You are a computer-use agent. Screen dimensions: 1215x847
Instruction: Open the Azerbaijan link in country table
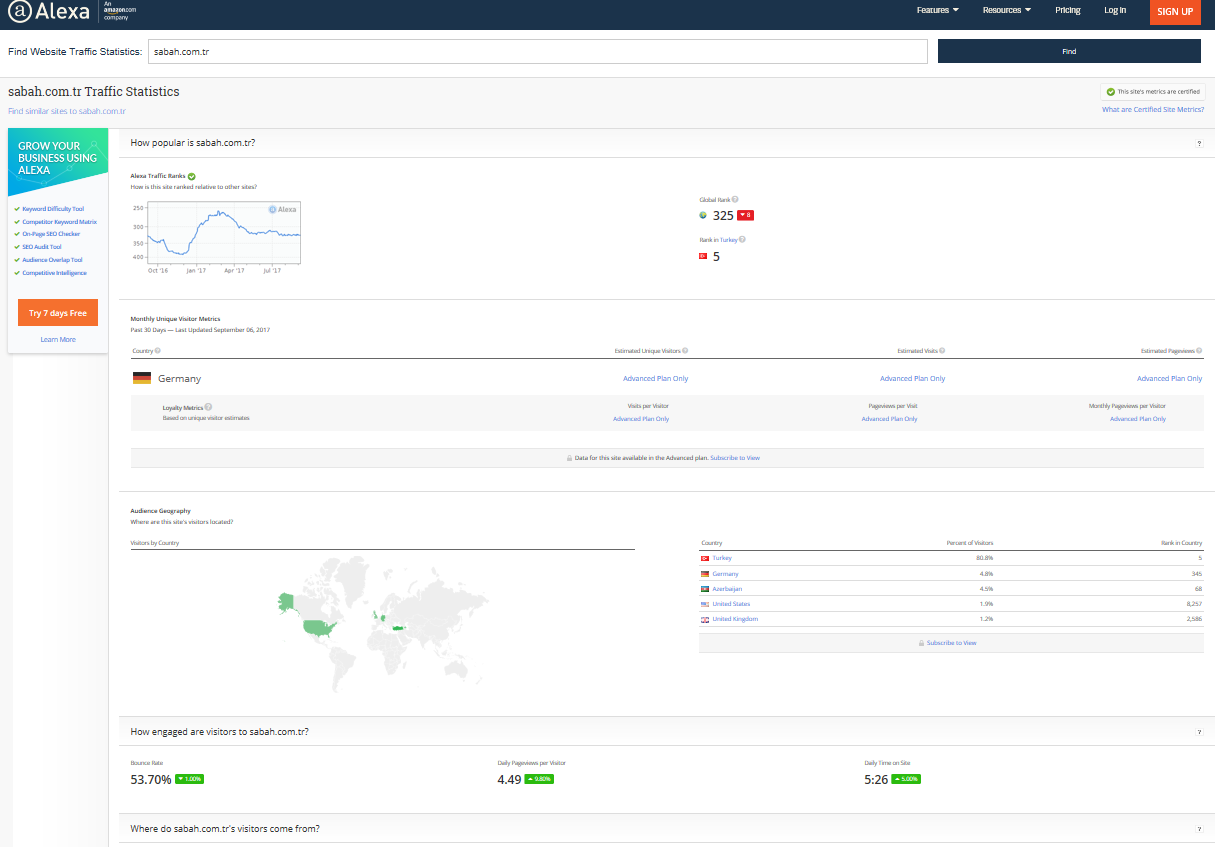pos(727,589)
